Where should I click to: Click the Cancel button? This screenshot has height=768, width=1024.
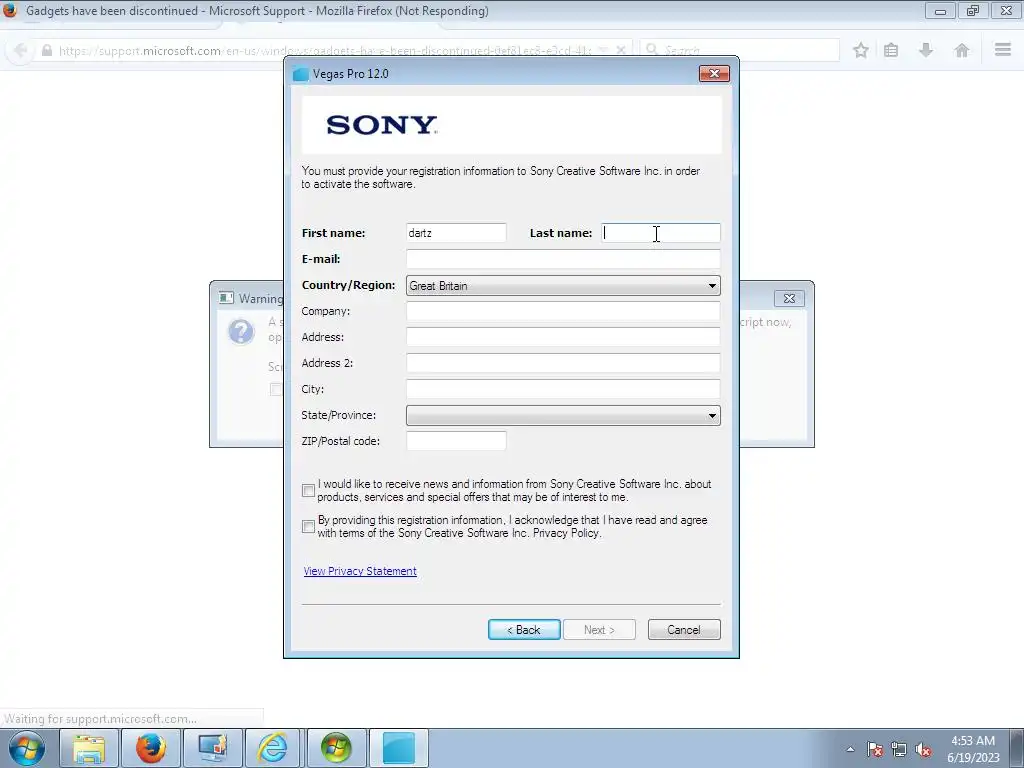click(x=684, y=630)
